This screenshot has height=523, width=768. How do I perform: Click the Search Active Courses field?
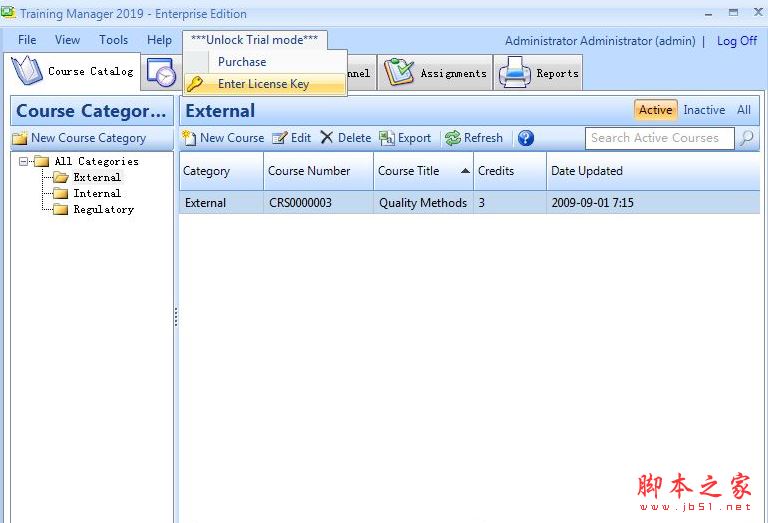coord(659,138)
